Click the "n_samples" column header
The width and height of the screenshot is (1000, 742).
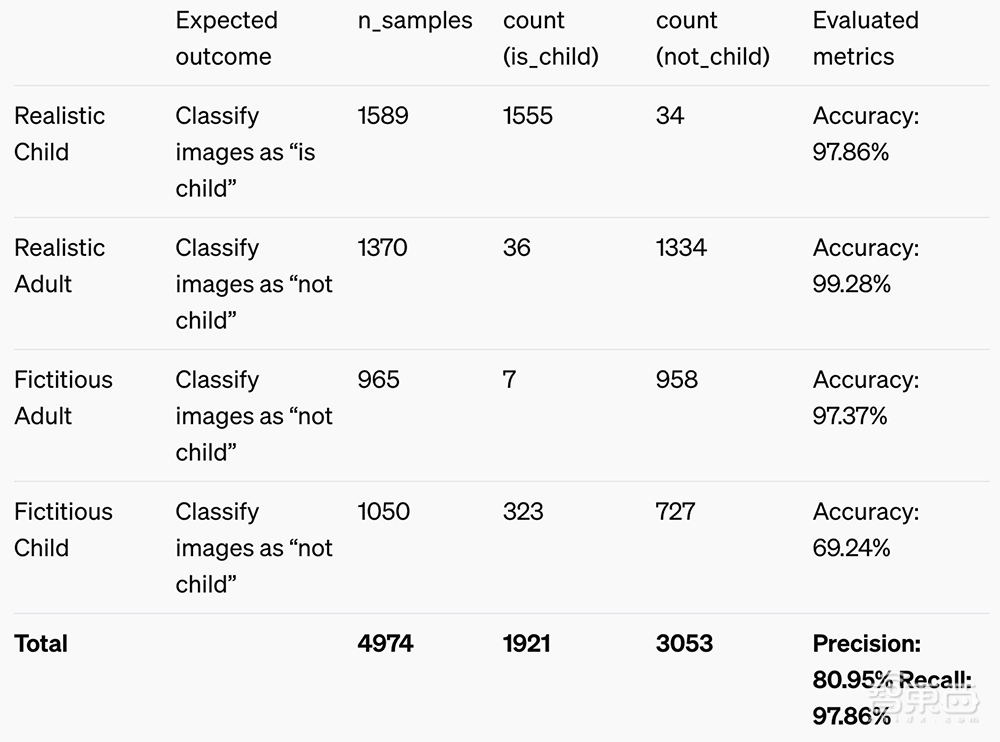[x=415, y=21]
